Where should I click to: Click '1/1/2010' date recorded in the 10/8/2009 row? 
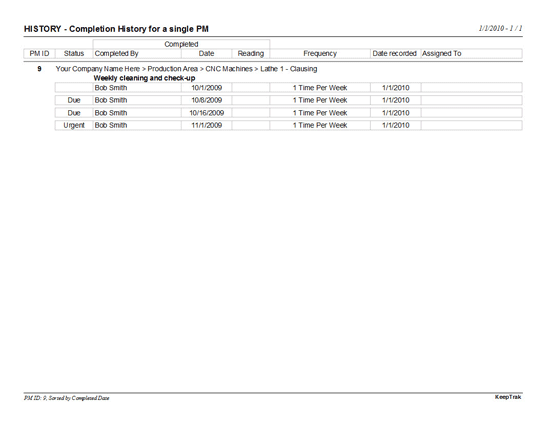(x=396, y=100)
